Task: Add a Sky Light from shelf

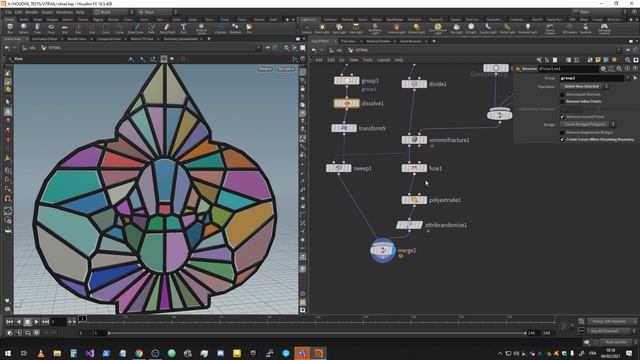Action: (x=456, y=28)
